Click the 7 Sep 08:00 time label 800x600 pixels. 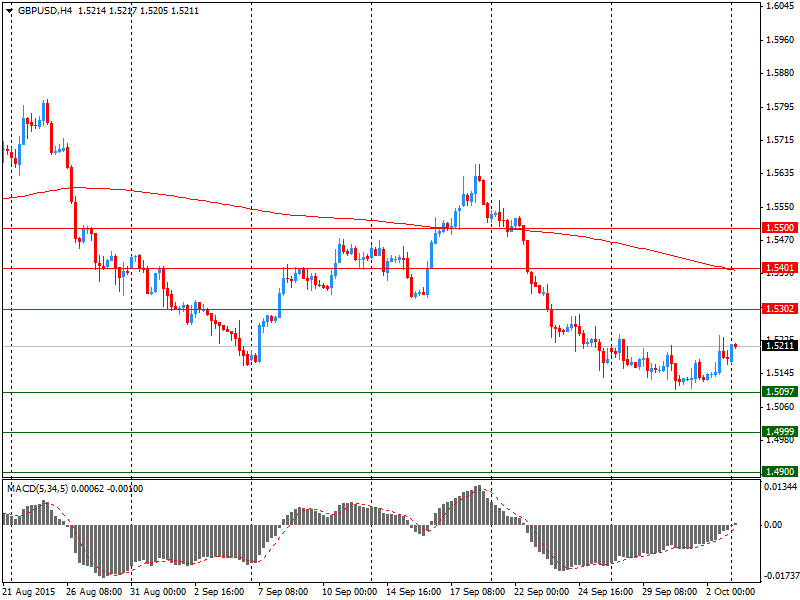pyautogui.click(x=283, y=592)
